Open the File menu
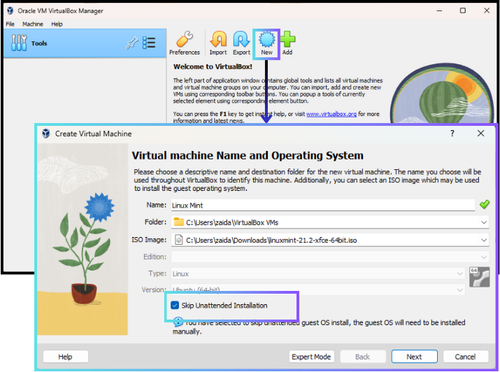500x372 pixels. [10, 24]
